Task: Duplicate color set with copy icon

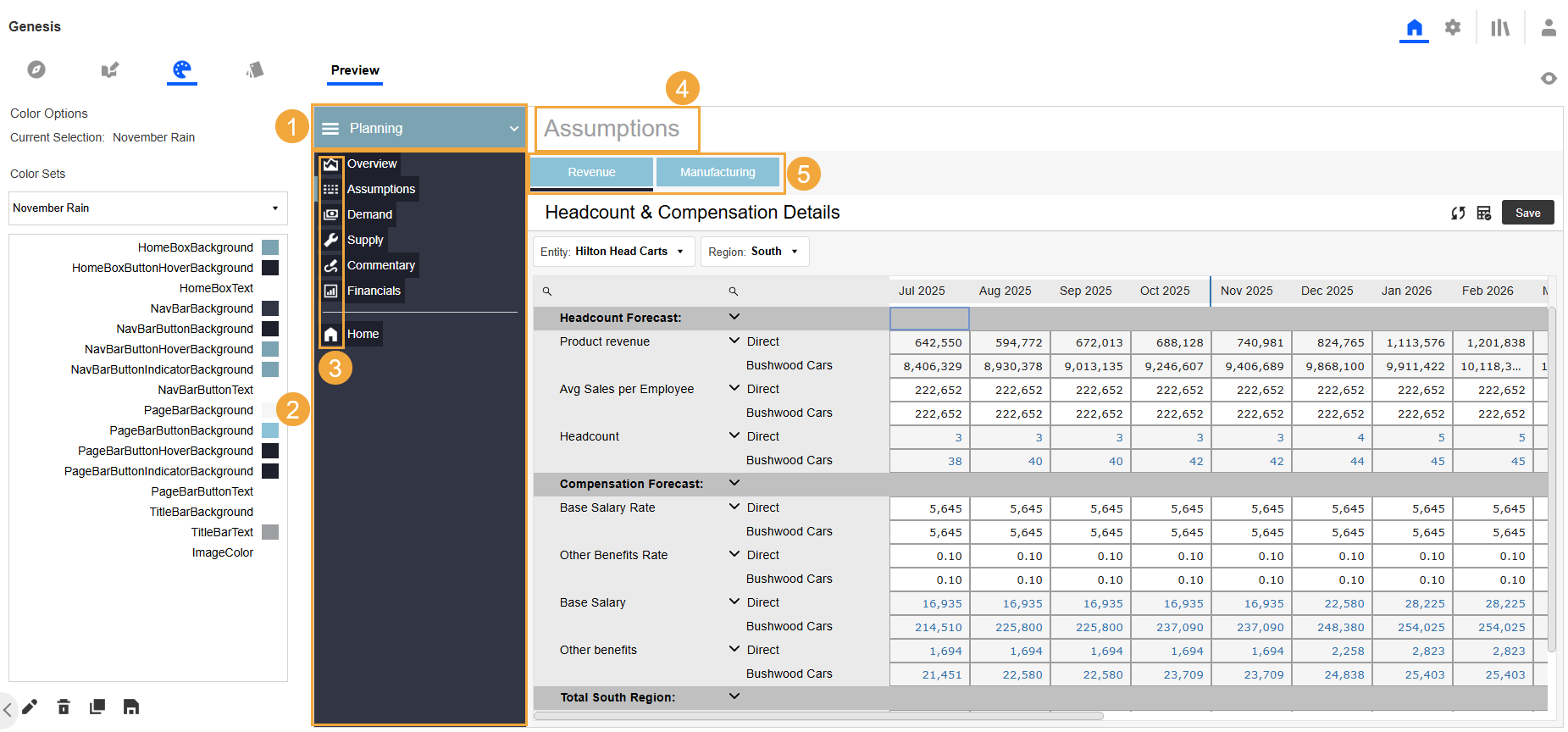Action: click(97, 707)
